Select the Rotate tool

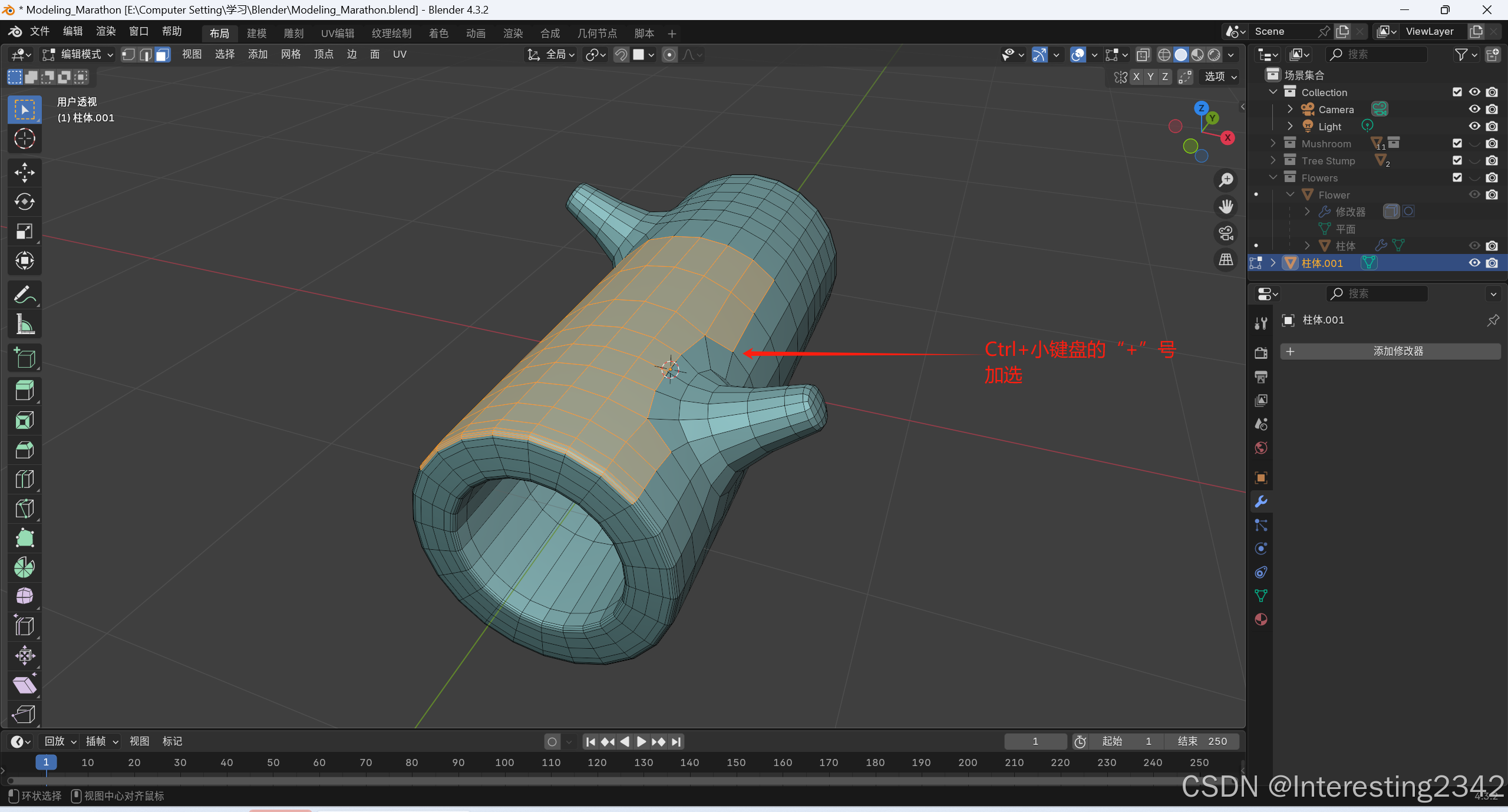pyautogui.click(x=24, y=202)
